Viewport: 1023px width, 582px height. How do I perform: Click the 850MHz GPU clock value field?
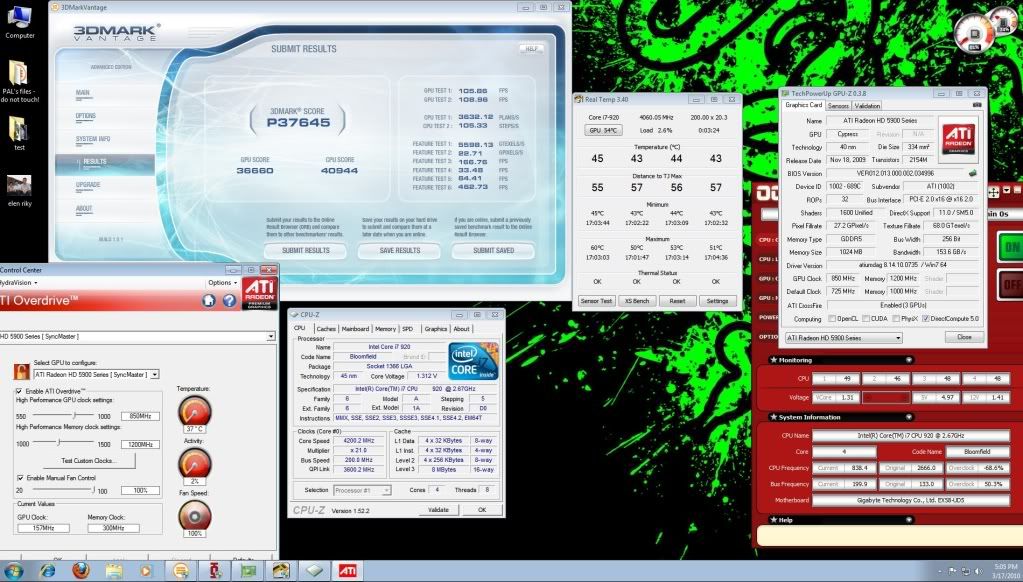140,416
